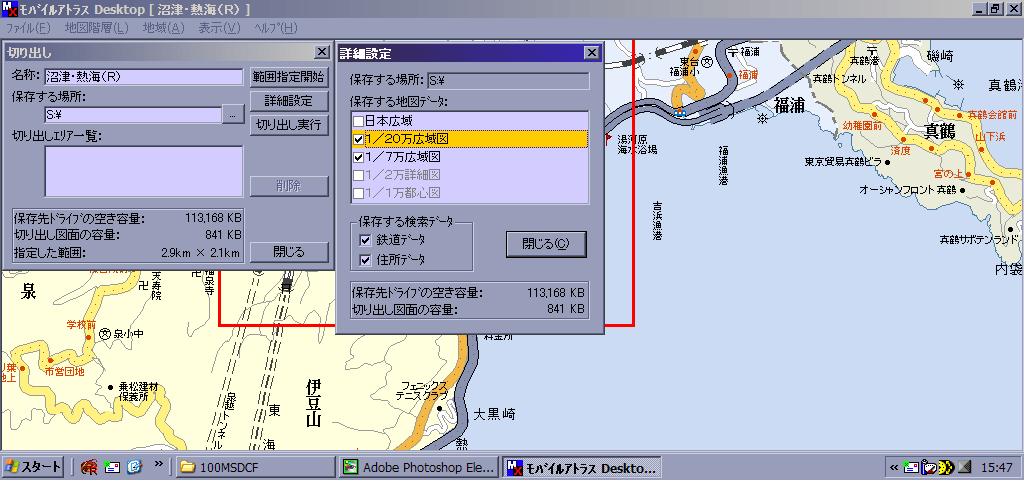Click the 泉小中 school label on map

(x=129, y=334)
